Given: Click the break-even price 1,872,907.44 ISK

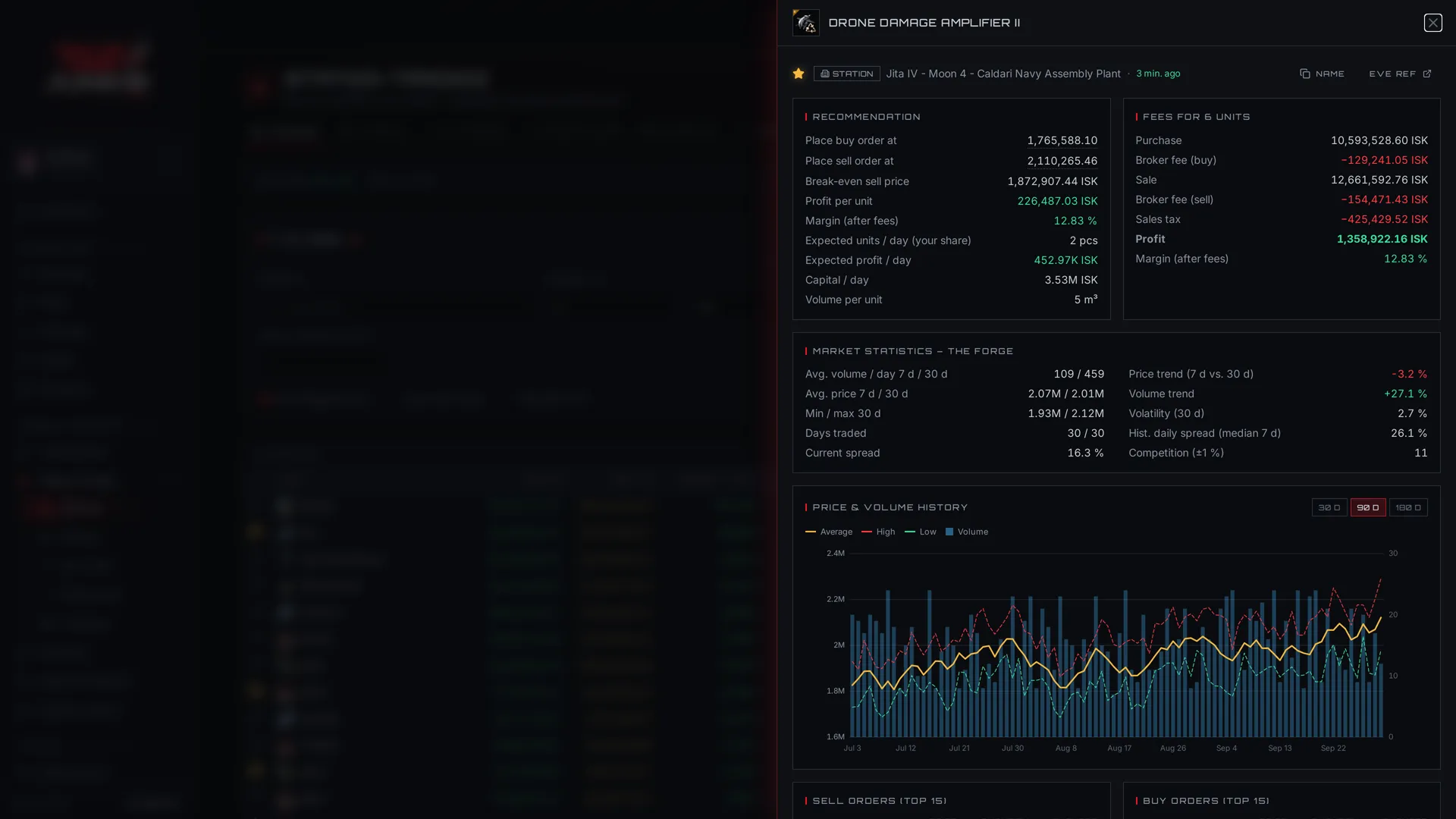Looking at the screenshot, I should 1052,181.
